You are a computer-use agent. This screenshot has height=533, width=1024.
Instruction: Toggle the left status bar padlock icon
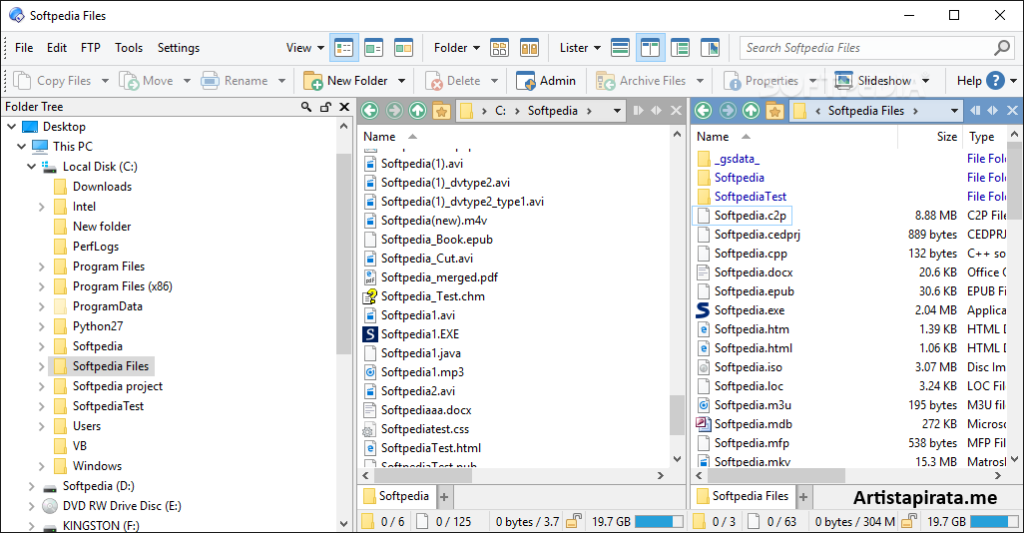(x=574, y=521)
